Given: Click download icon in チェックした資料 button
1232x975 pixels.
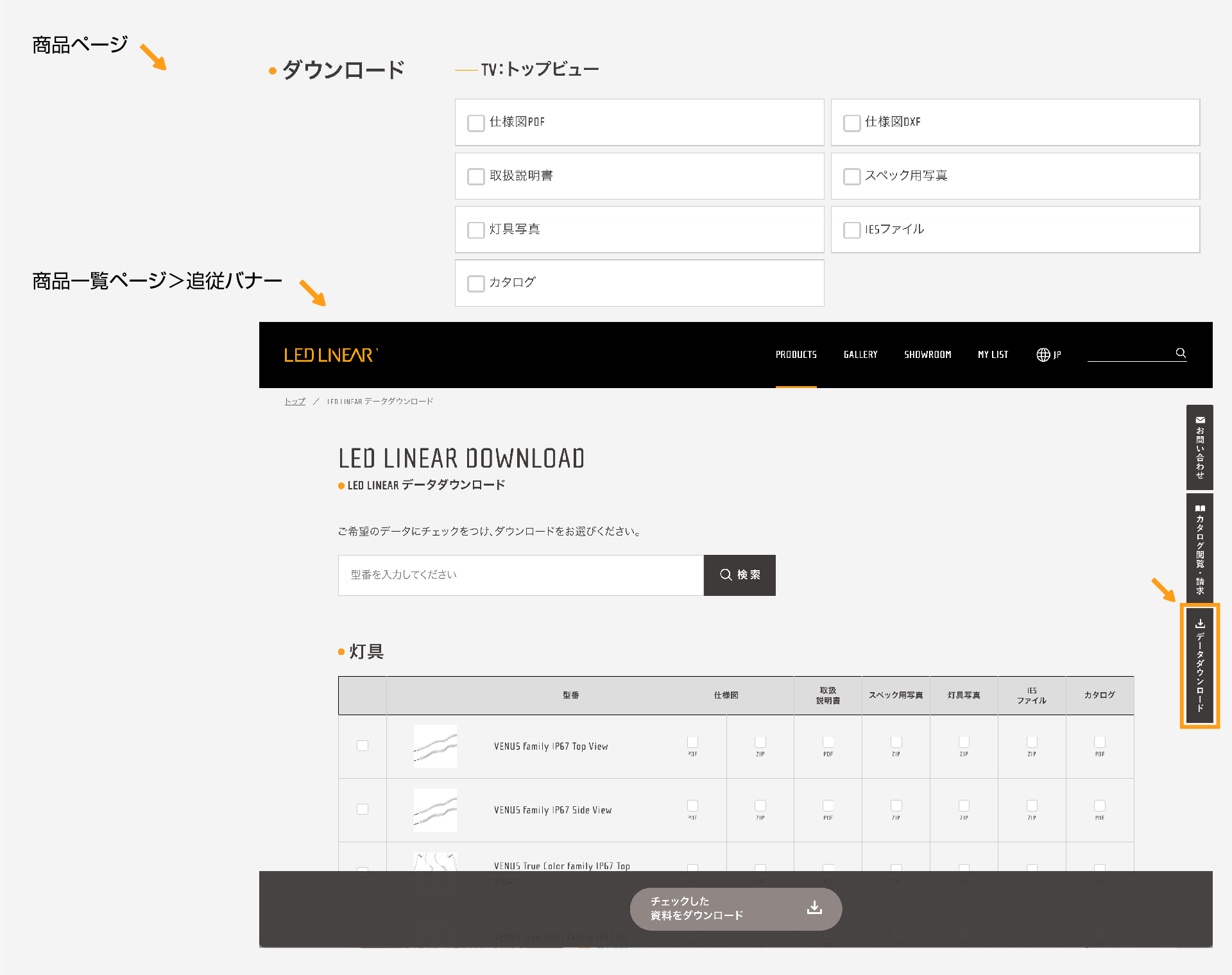Looking at the screenshot, I should tap(814, 908).
